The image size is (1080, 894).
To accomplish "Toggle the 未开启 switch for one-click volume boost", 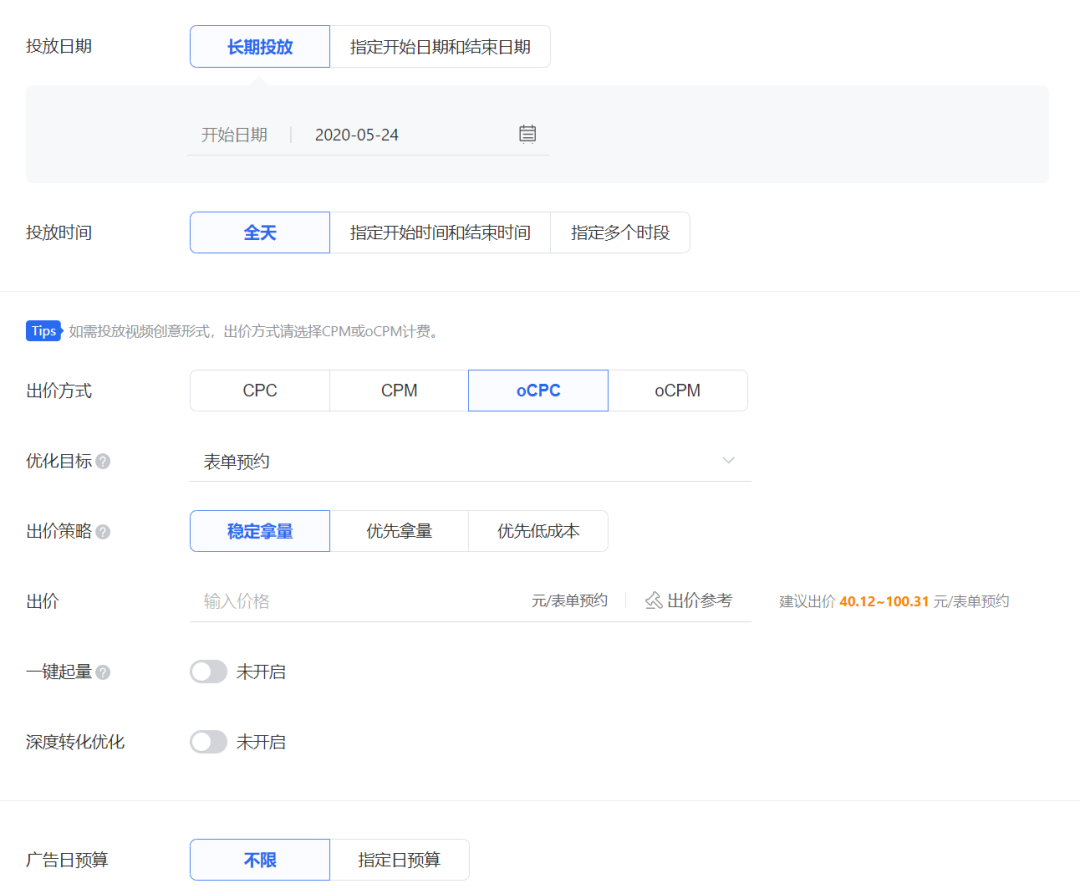I will pos(208,671).
